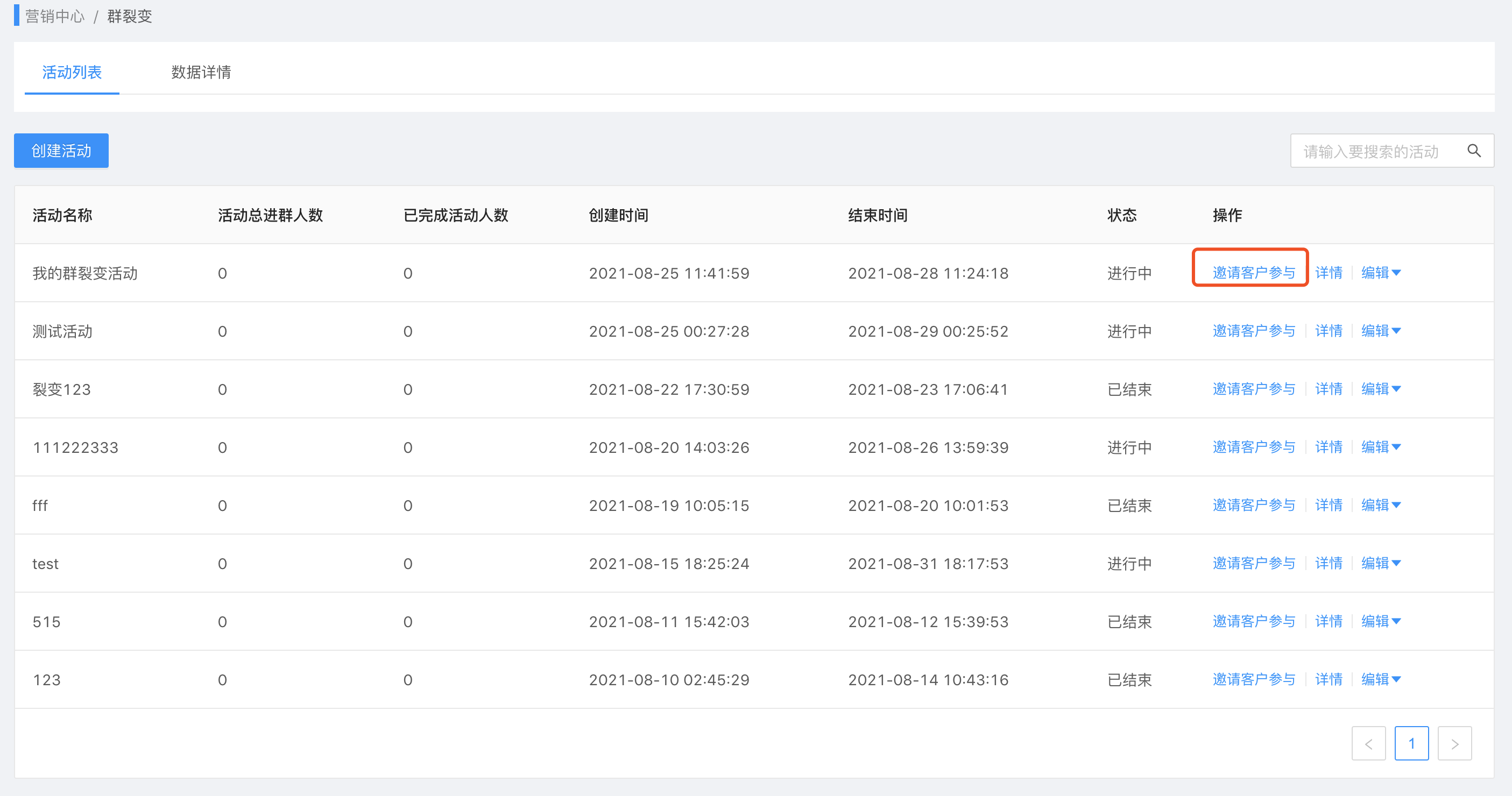The image size is (1512, 796).
Task: Open 详情 for 测试活动
Action: coord(1329,331)
